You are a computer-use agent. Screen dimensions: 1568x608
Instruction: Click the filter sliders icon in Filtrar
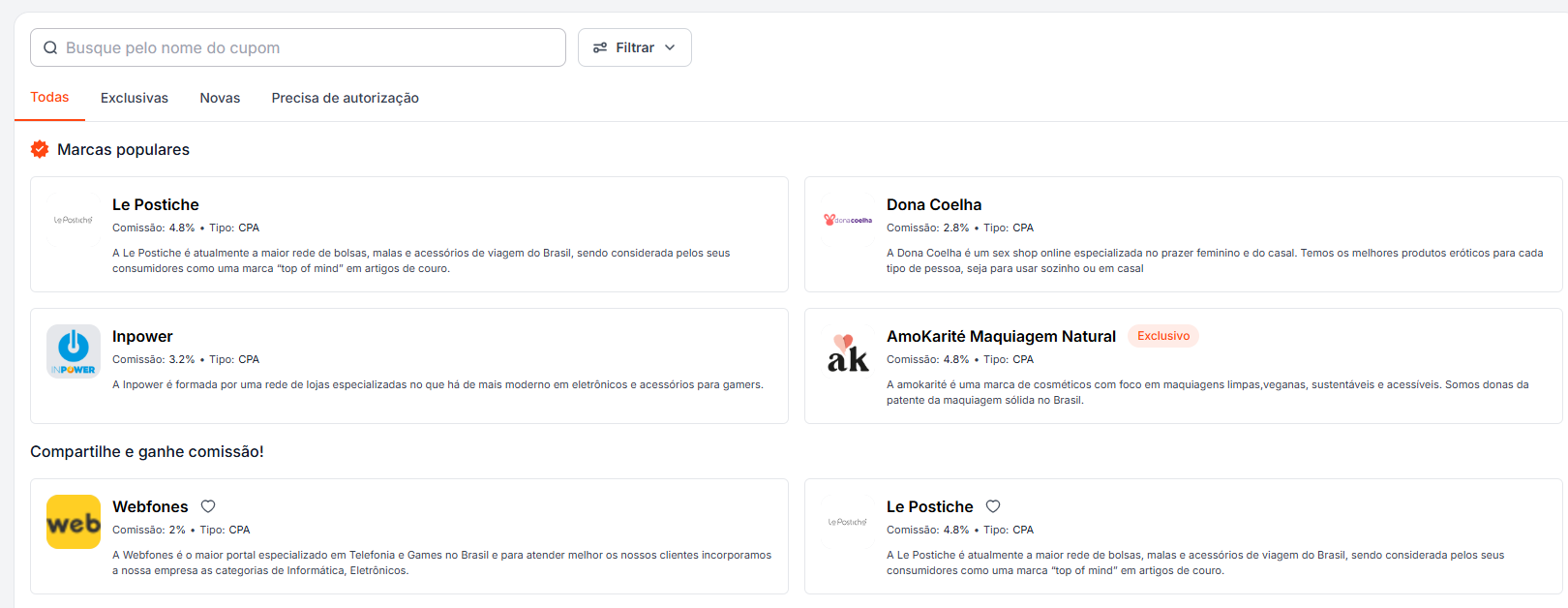pos(600,47)
